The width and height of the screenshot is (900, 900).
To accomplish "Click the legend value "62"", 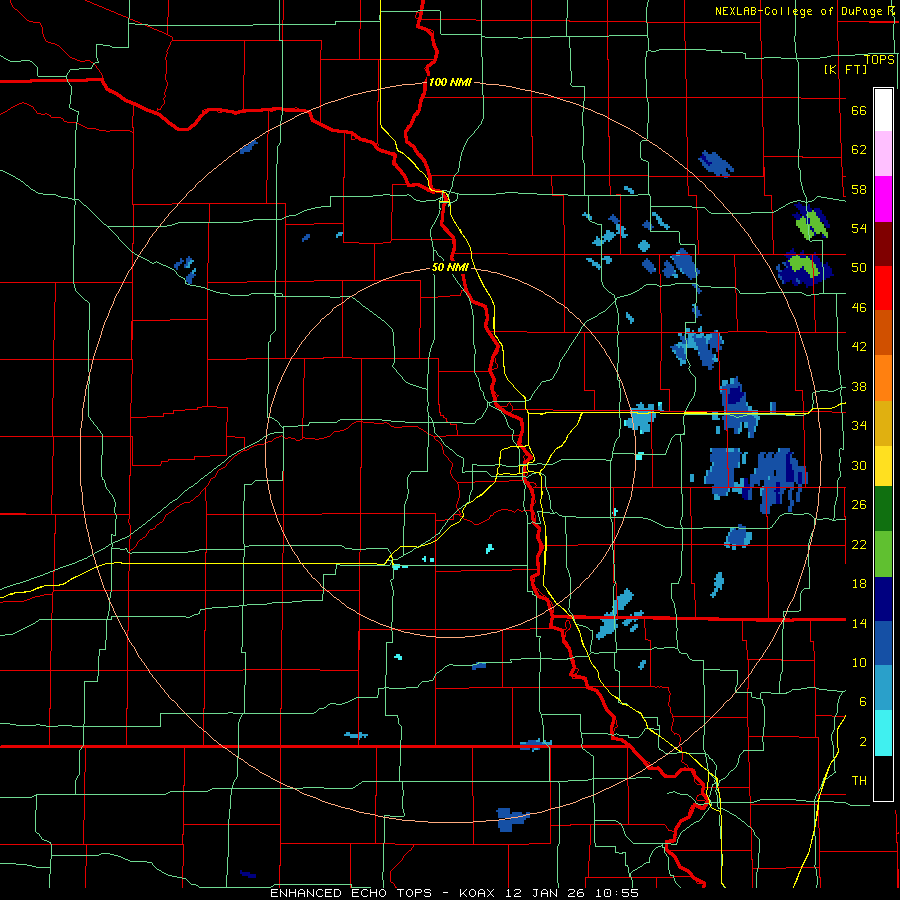I will pyautogui.click(x=859, y=150).
